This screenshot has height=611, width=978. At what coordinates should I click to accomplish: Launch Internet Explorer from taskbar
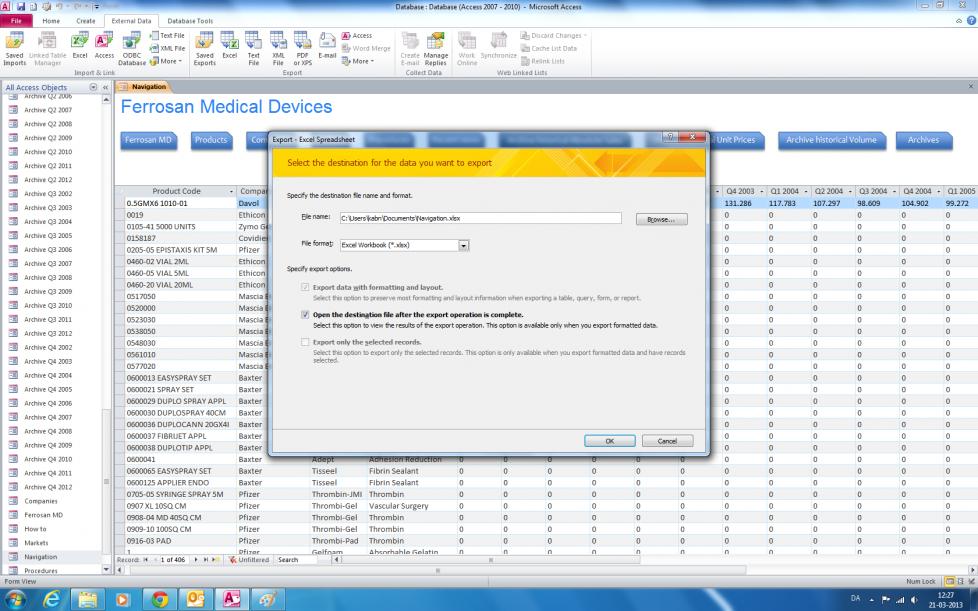click(x=52, y=599)
